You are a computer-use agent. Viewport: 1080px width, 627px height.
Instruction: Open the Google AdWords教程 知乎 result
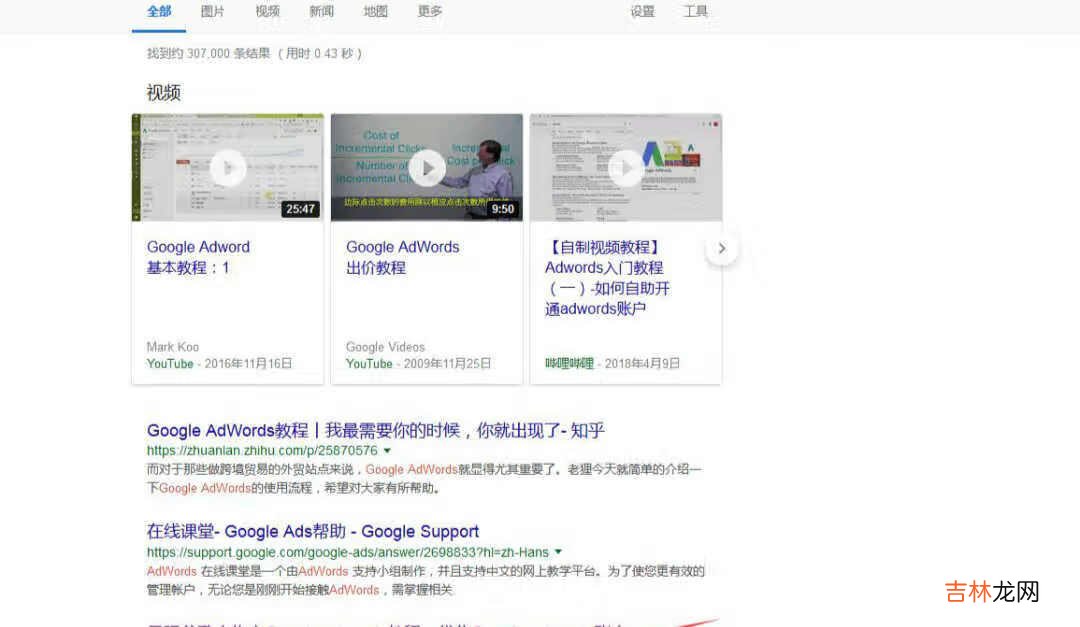tap(375, 430)
